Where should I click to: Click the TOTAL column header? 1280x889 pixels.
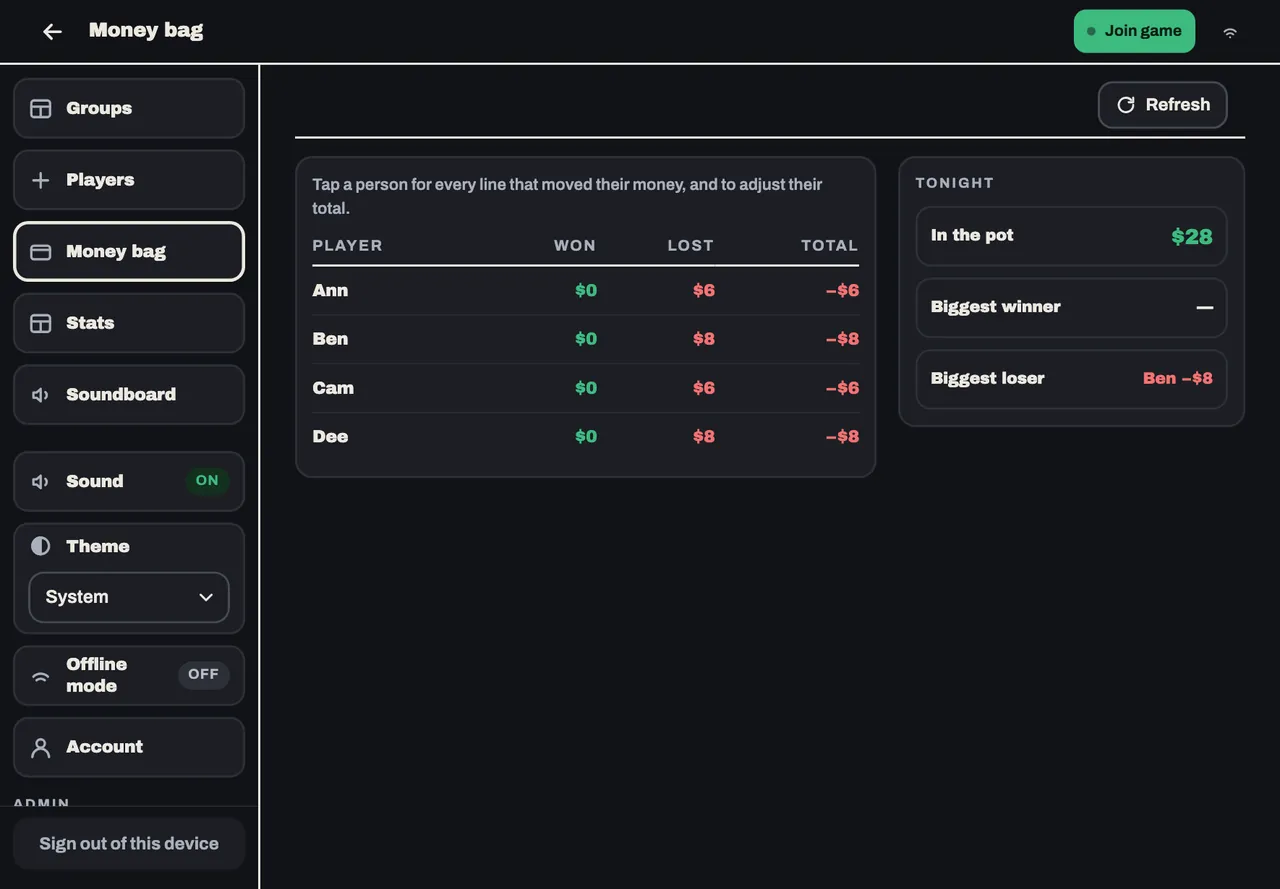click(830, 245)
